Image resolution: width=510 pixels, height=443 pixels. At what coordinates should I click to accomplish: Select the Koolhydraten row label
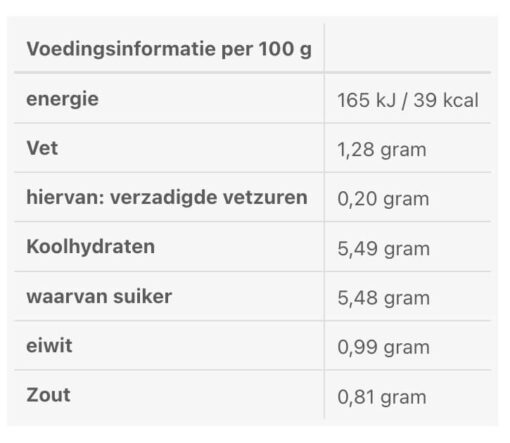click(x=90, y=247)
